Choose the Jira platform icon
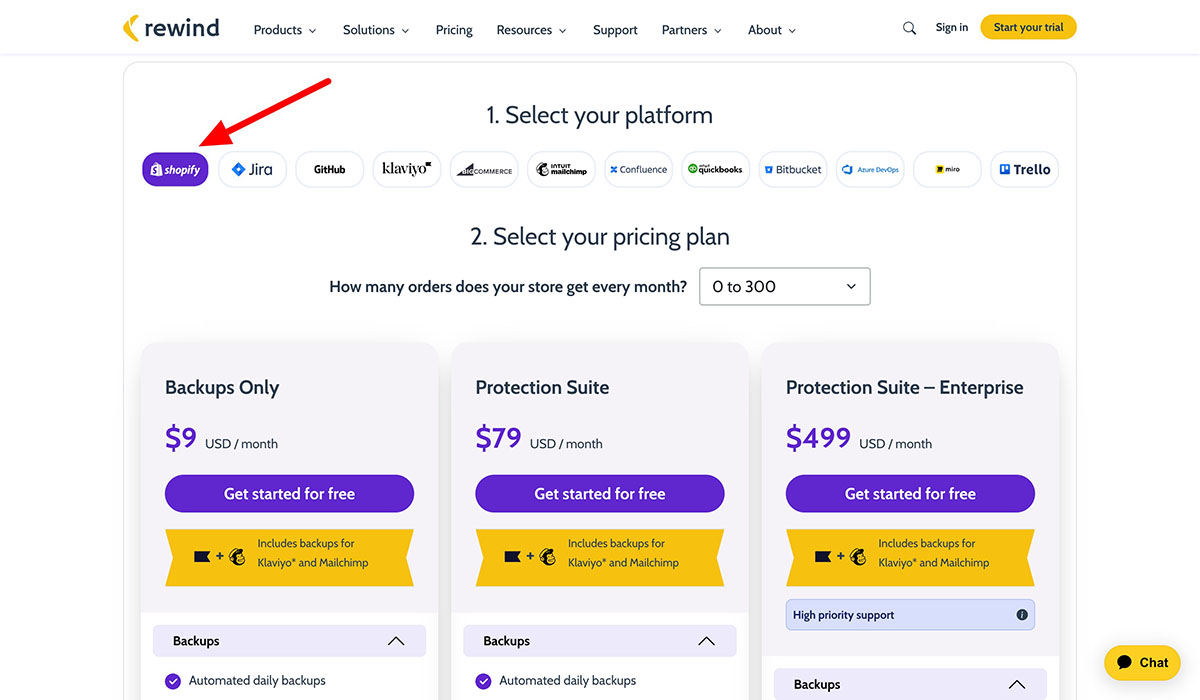The height and width of the screenshot is (700, 1200). pyautogui.click(x=252, y=169)
